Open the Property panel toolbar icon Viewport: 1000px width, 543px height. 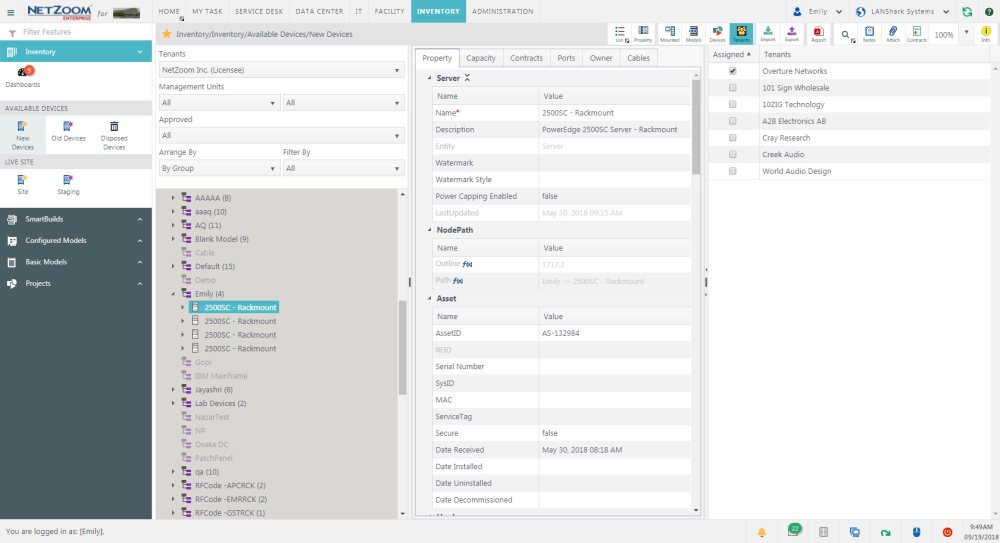[x=643, y=34]
